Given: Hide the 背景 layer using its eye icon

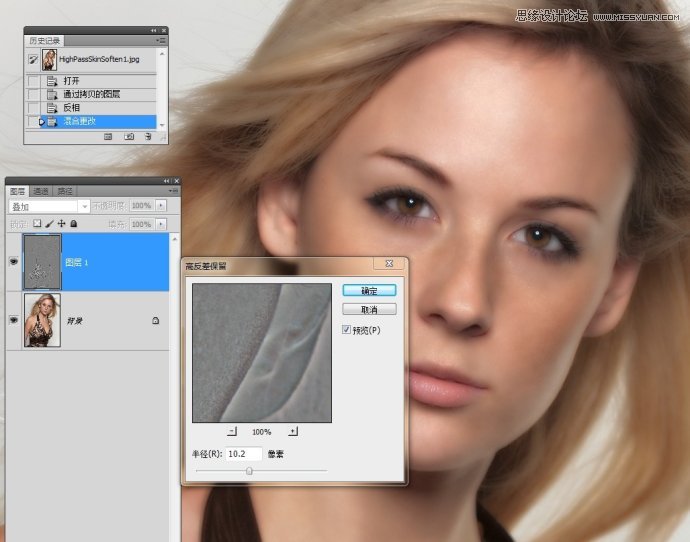Looking at the screenshot, I should [x=14, y=320].
